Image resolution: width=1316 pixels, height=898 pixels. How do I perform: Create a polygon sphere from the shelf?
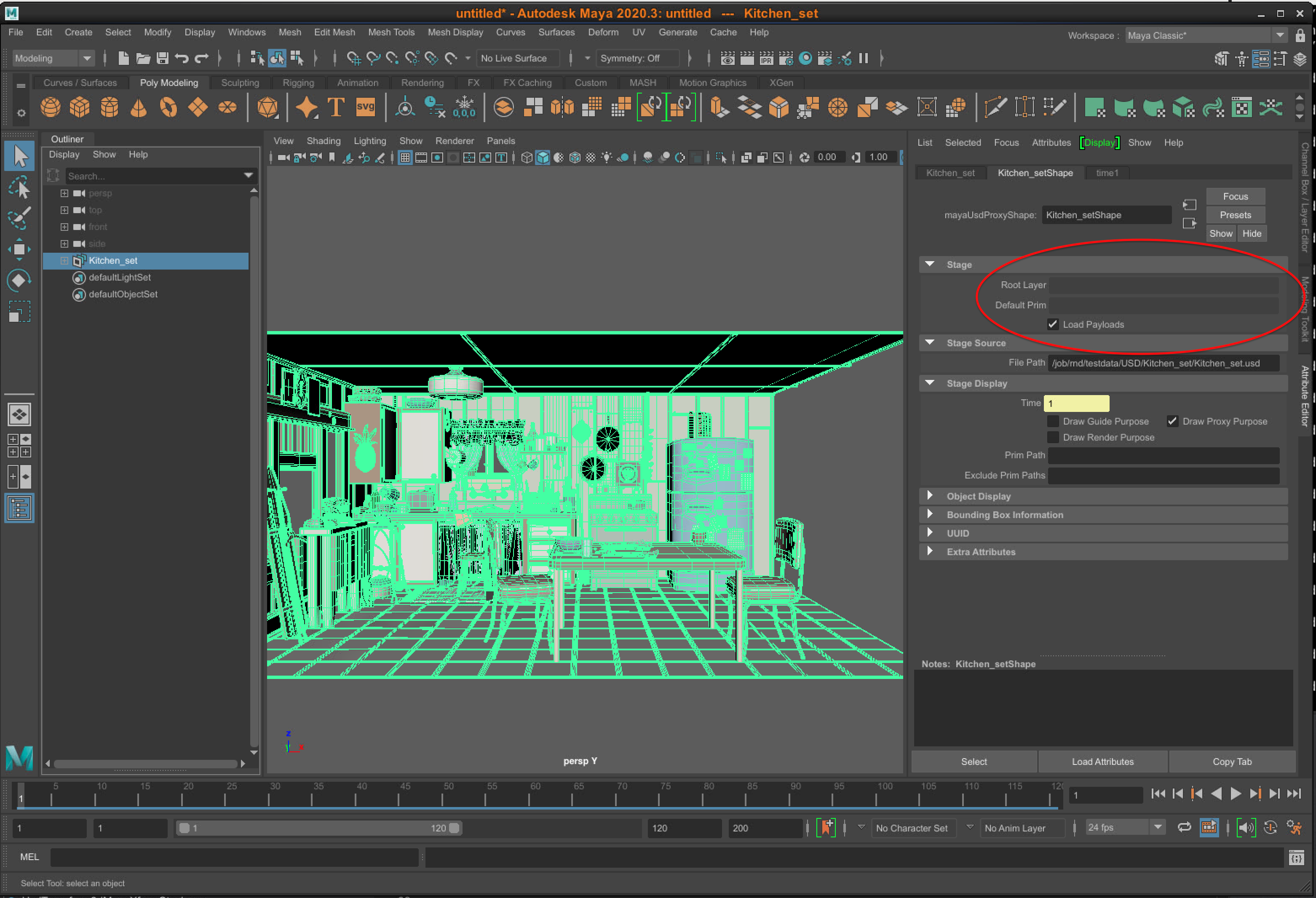tap(51, 107)
